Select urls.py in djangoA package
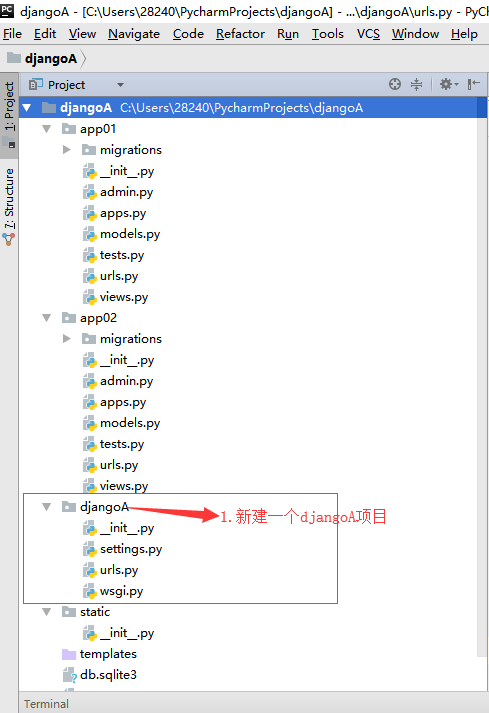 click(x=119, y=570)
